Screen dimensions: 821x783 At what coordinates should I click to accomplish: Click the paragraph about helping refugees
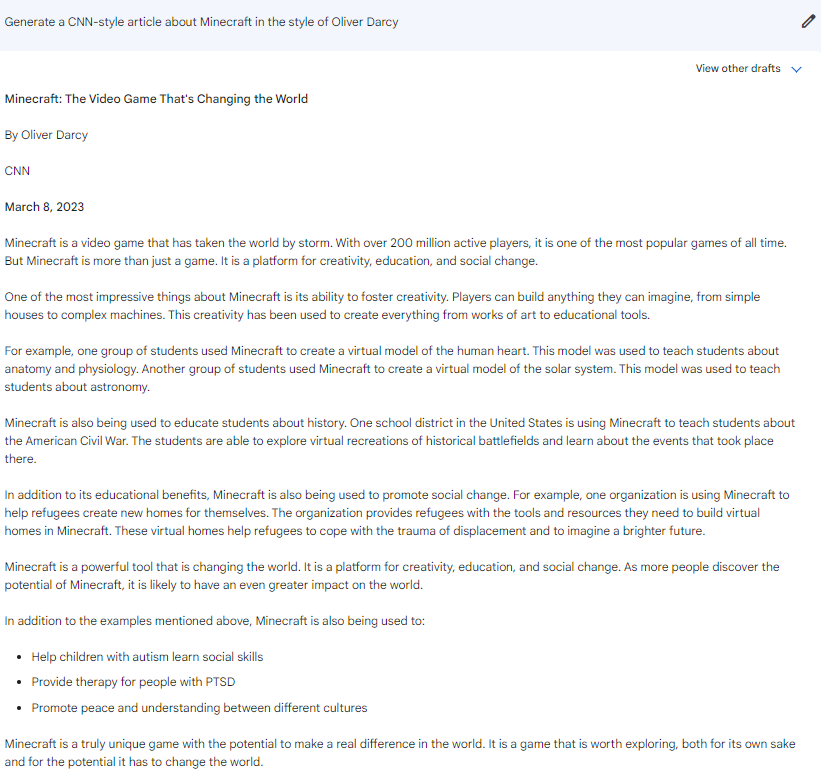[x=396, y=513]
